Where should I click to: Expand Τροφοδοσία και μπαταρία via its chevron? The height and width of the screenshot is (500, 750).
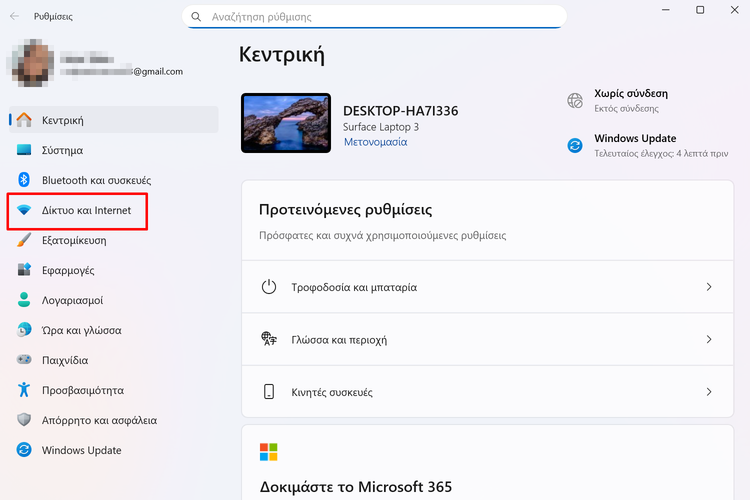coord(708,287)
